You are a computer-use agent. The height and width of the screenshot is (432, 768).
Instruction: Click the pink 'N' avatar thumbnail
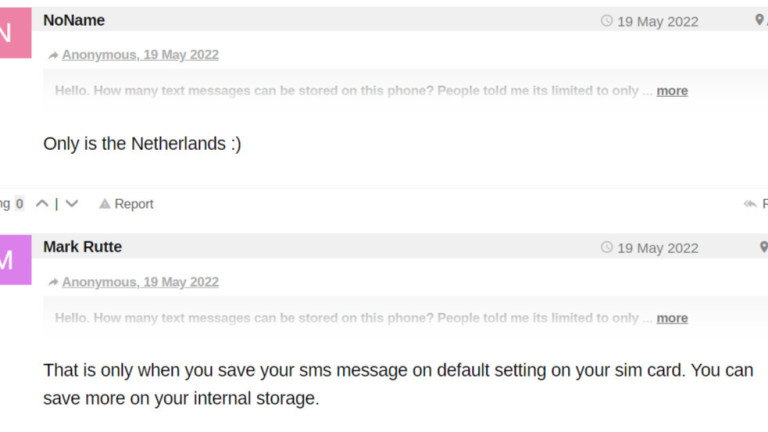tap(14, 32)
